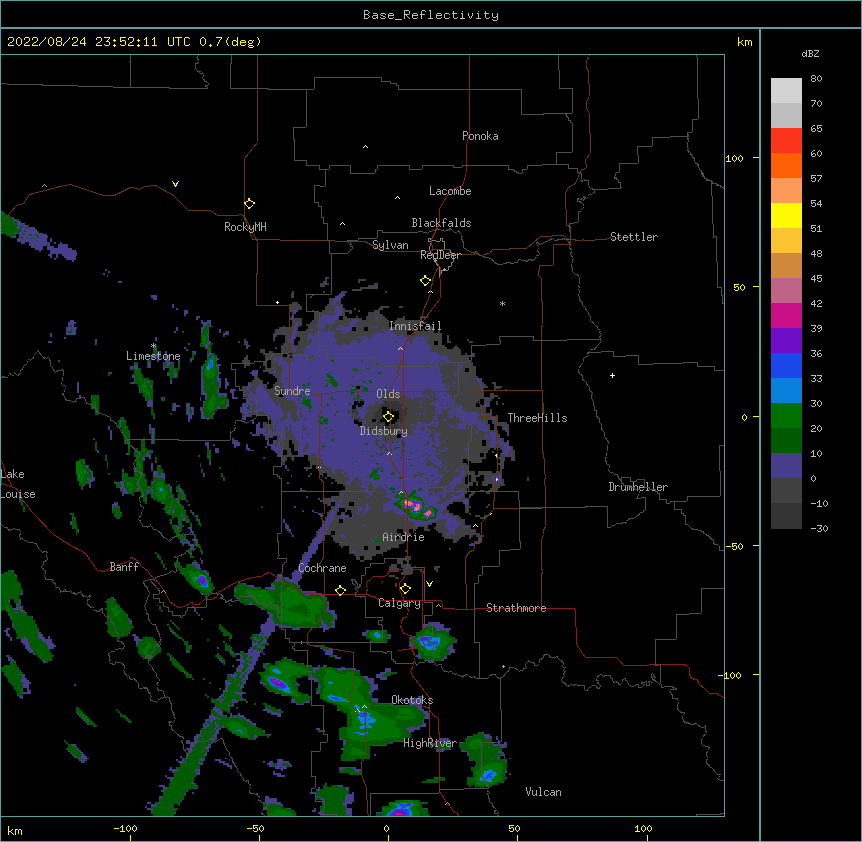Click the yellow diamond marker south of RedDeer
This screenshot has height=842, width=862.
point(425,281)
